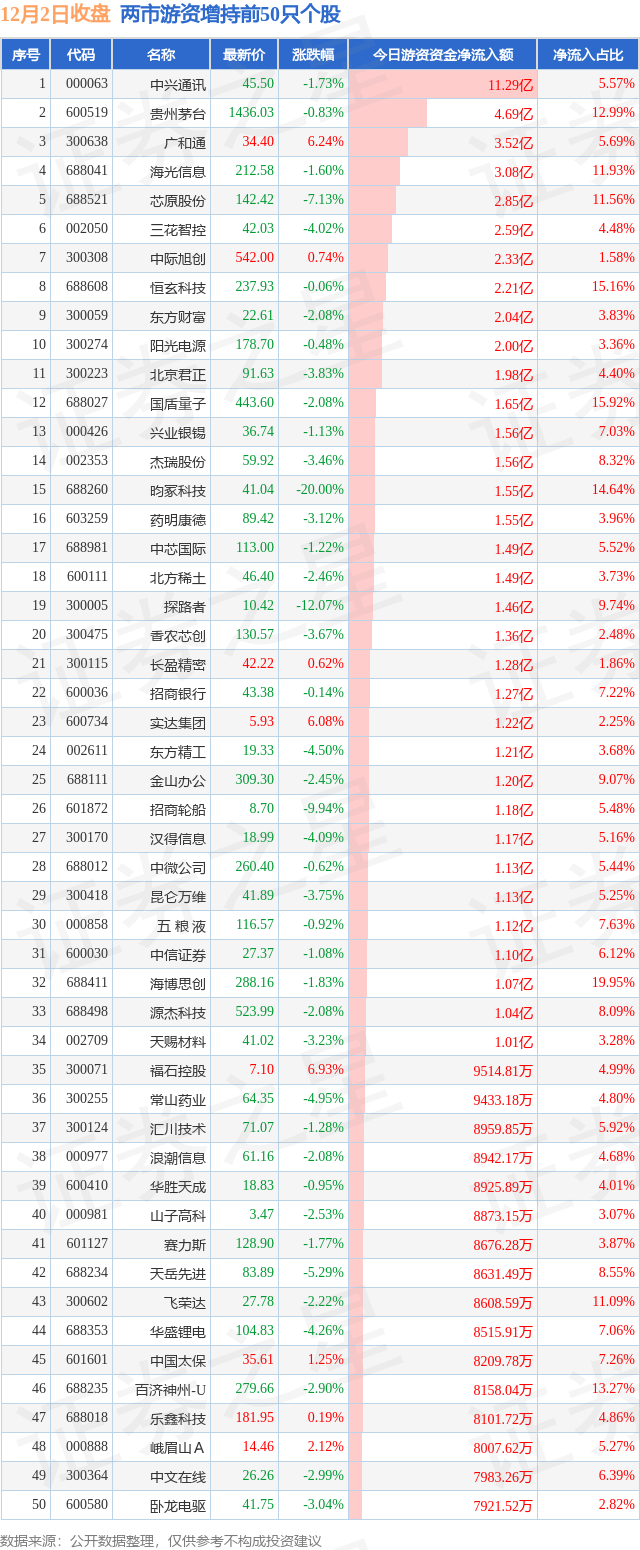
Task: Click stock code 600519
Action: pyautogui.click(x=87, y=113)
